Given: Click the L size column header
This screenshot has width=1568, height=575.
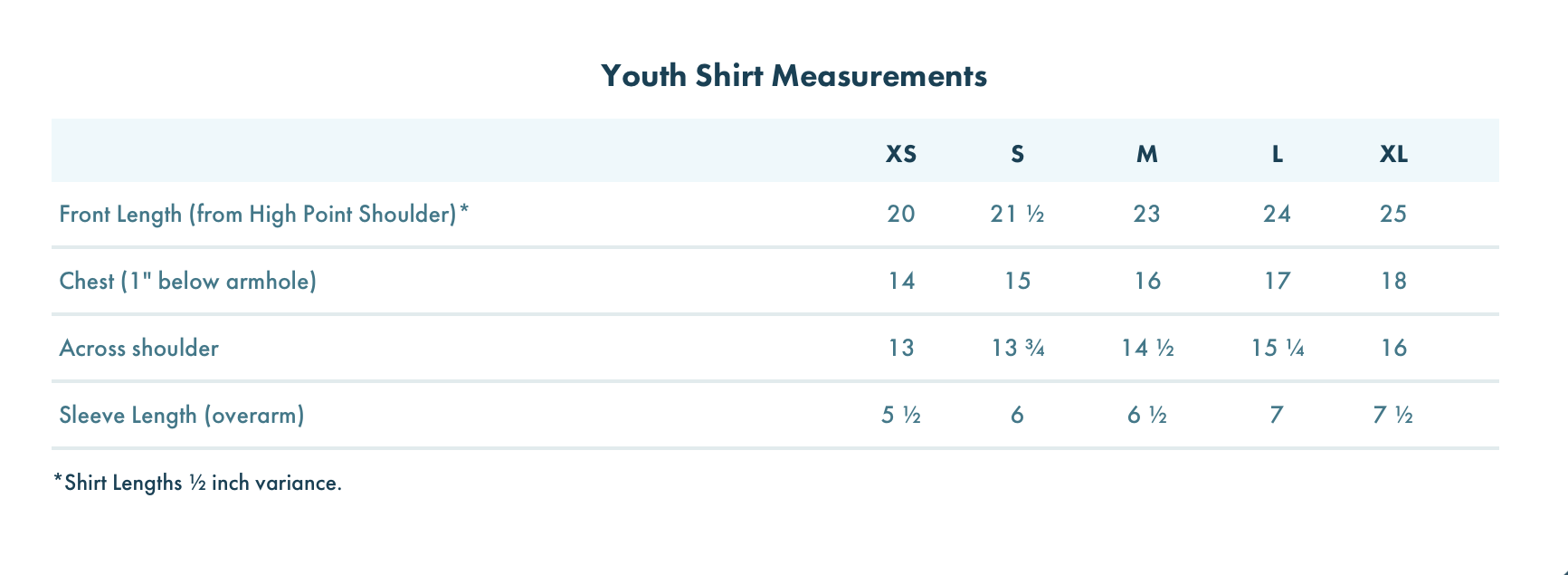Looking at the screenshot, I should pos(1277,154).
